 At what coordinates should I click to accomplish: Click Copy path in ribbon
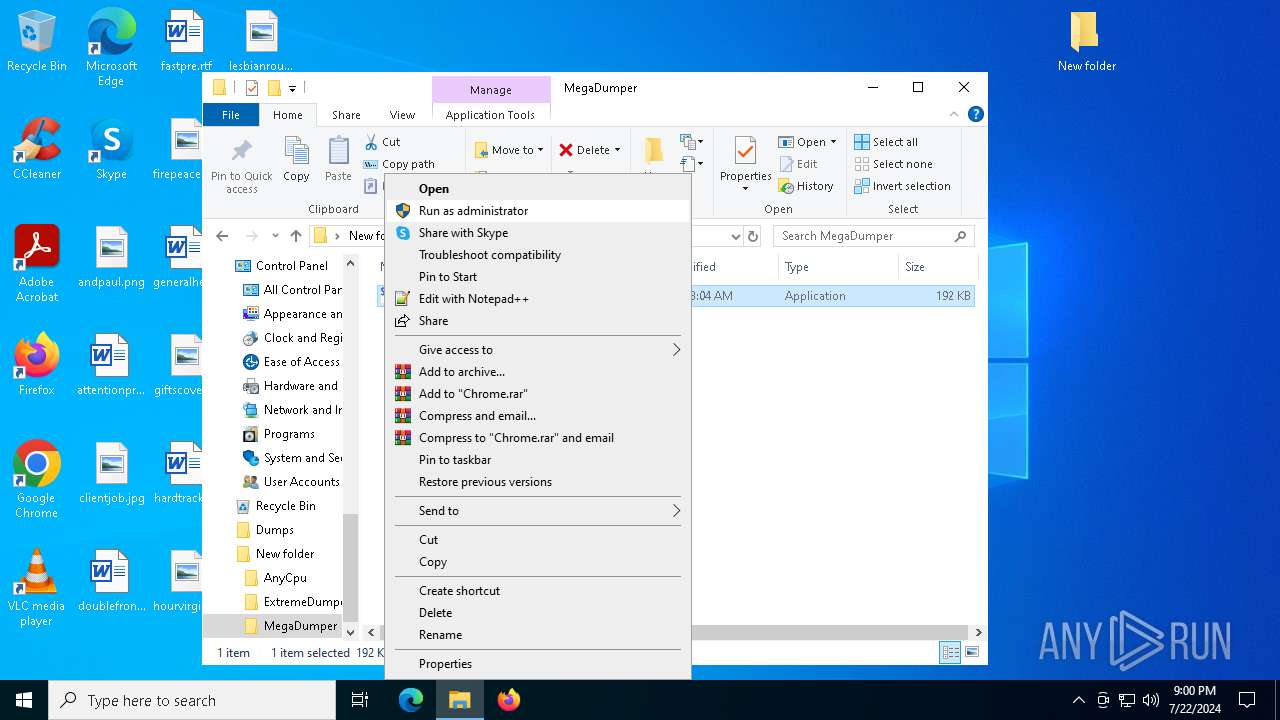click(x=399, y=164)
